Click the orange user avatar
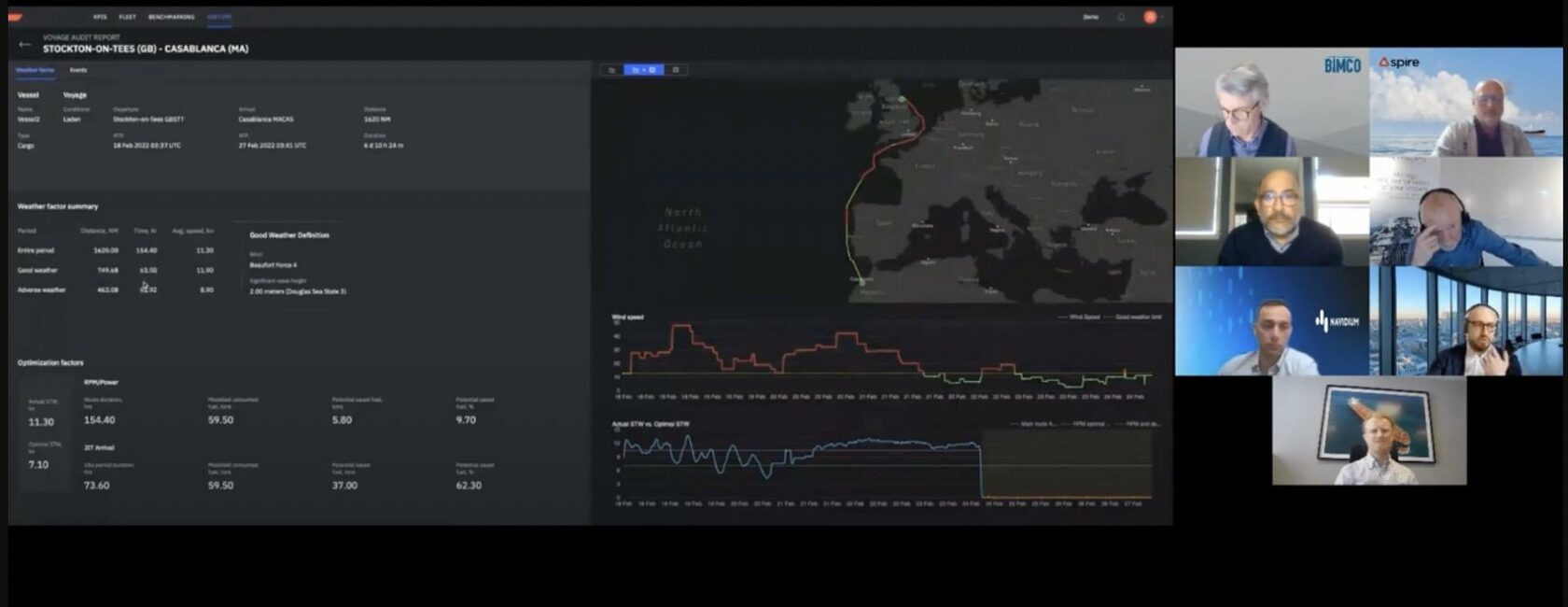Screen dimensions: 1568x607 [1150, 17]
